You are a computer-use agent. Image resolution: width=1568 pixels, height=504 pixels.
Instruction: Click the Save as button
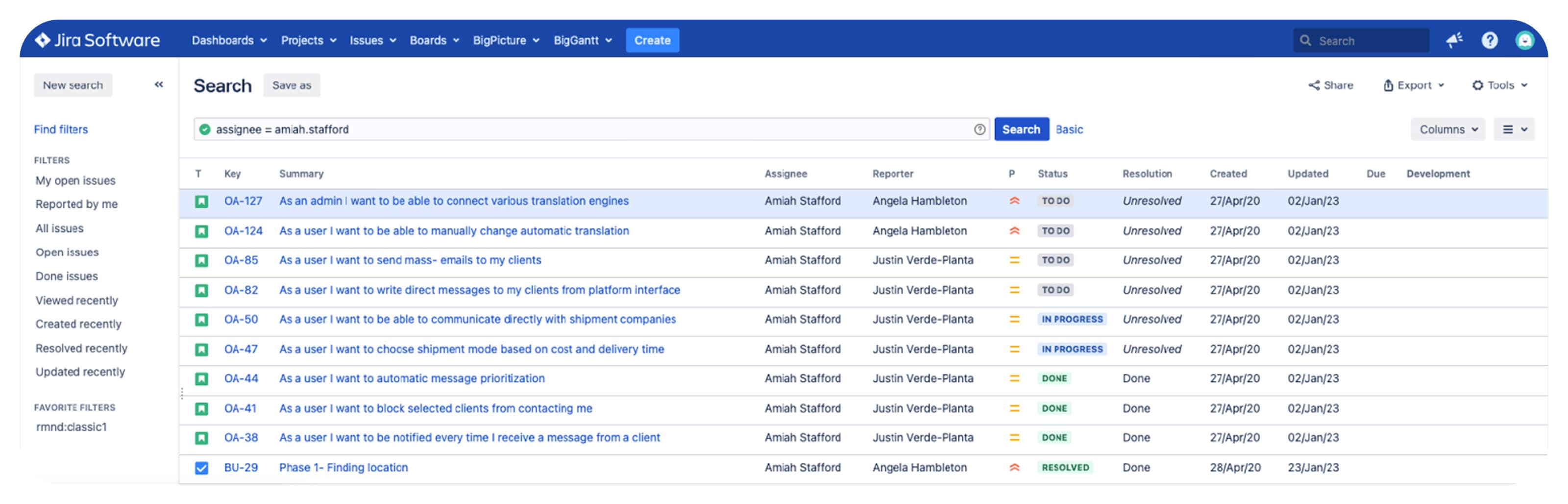[292, 85]
